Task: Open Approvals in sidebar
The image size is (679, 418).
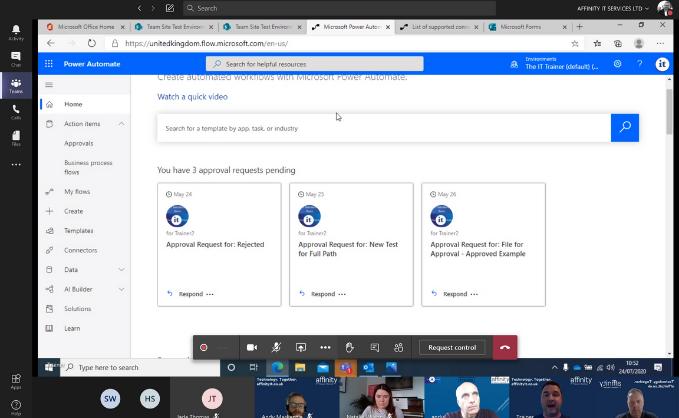Action: tap(78, 143)
